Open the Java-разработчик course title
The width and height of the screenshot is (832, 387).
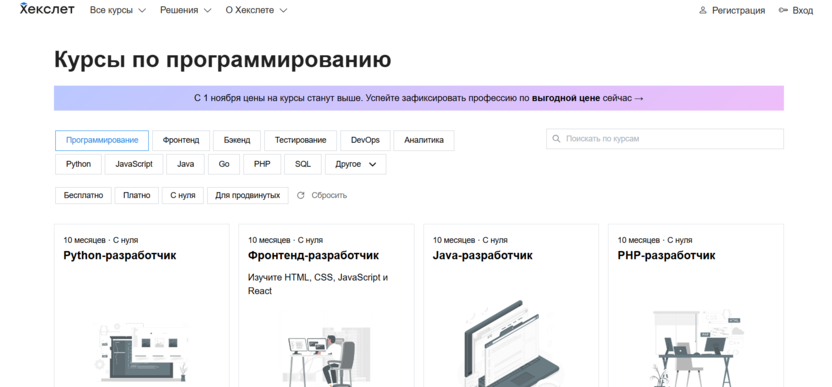coord(483,255)
